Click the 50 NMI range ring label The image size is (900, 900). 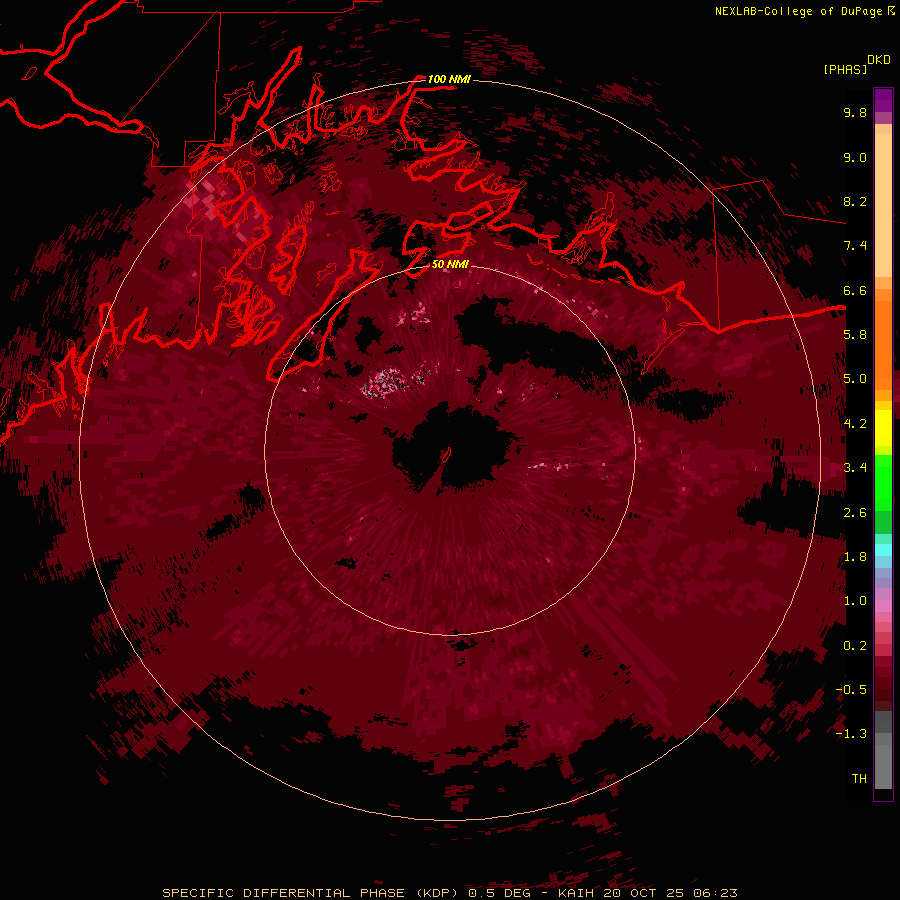pyautogui.click(x=450, y=265)
